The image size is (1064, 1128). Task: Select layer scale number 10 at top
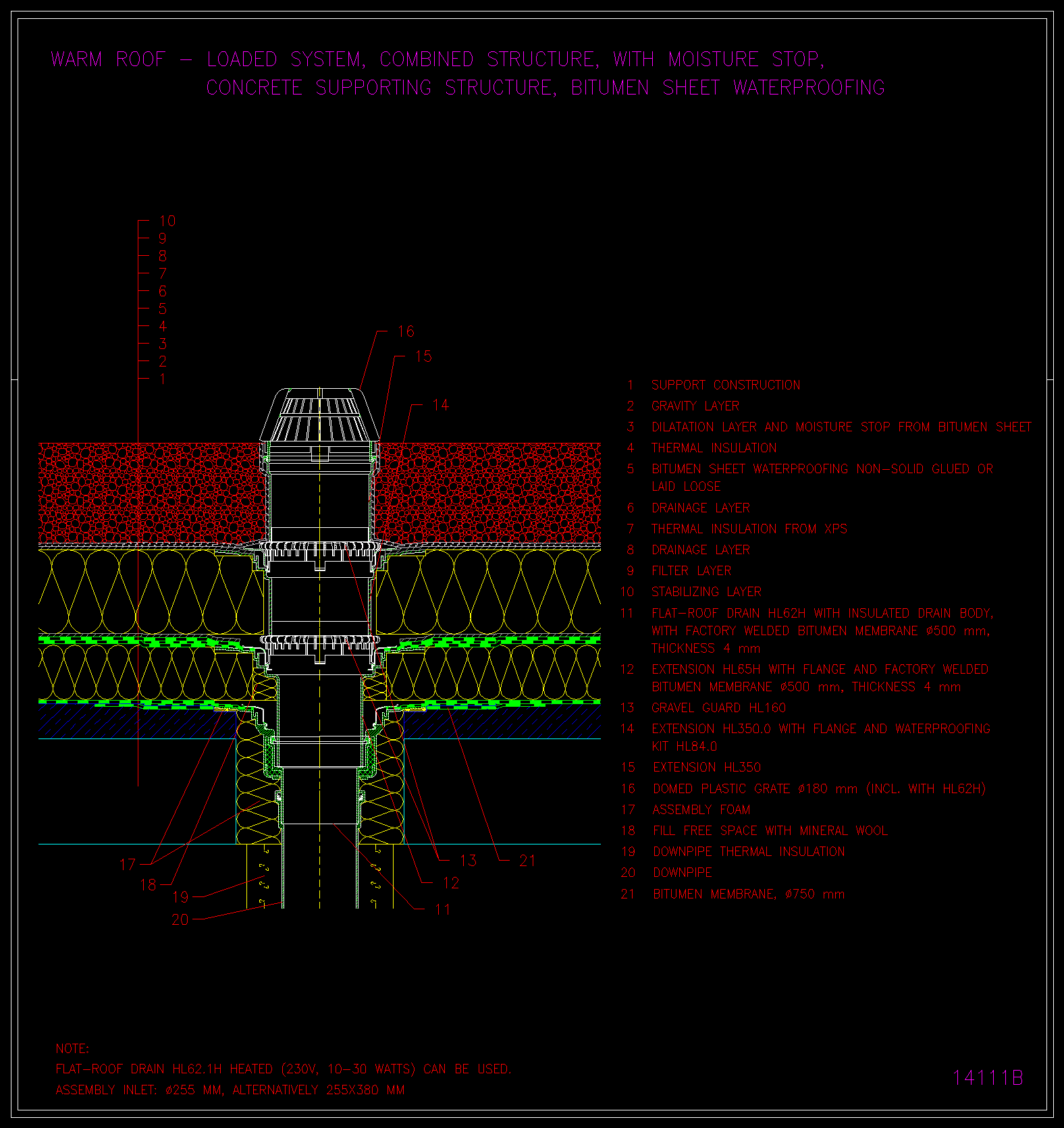pyautogui.click(x=167, y=221)
